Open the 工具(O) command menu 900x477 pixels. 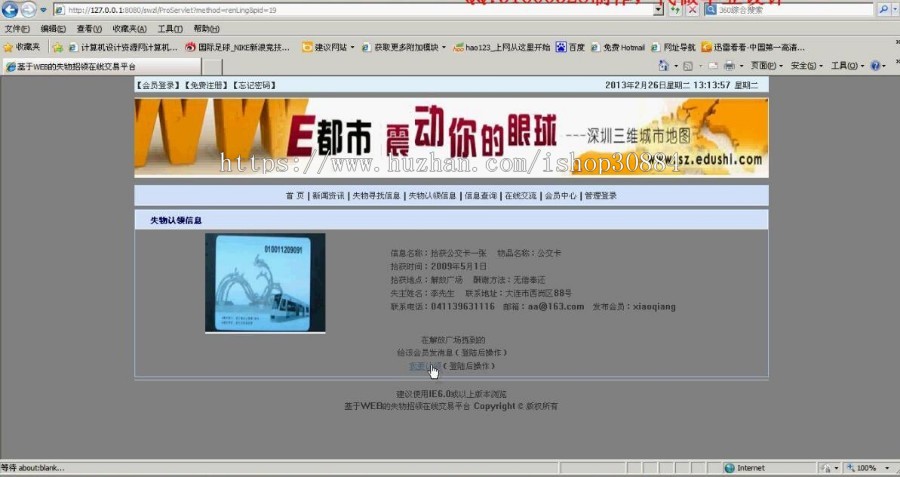(x=847, y=66)
